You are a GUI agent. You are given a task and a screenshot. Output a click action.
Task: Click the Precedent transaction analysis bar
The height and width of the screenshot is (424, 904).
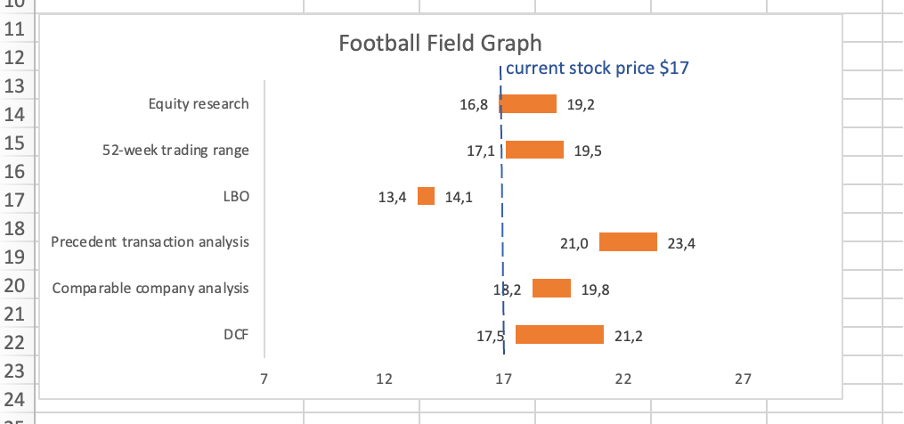(628, 242)
